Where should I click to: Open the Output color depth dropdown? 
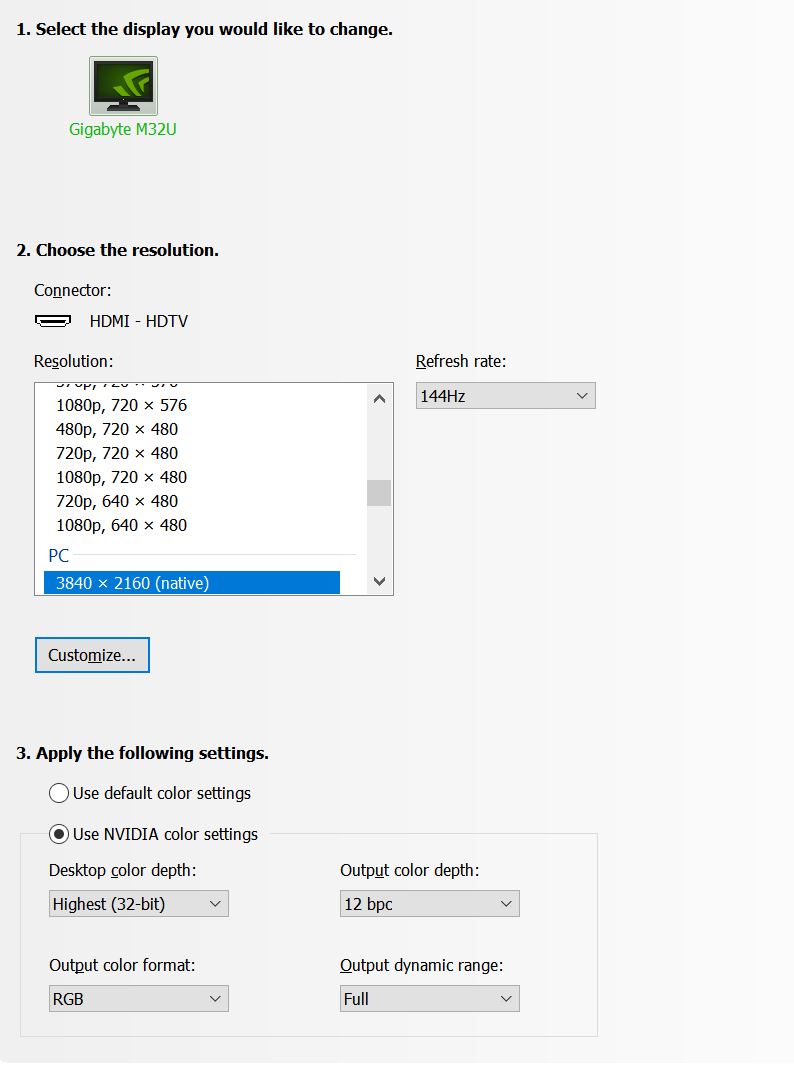(429, 904)
